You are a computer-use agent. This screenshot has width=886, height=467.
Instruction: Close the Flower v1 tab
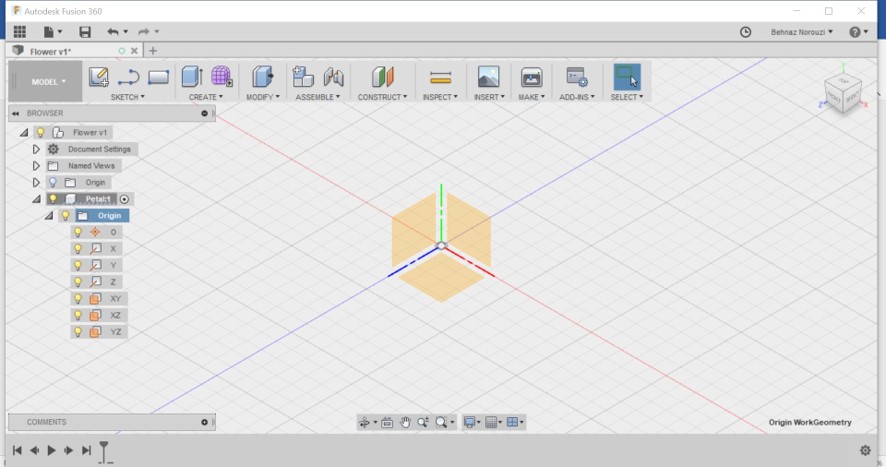pyautogui.click(x=134, y=51)
